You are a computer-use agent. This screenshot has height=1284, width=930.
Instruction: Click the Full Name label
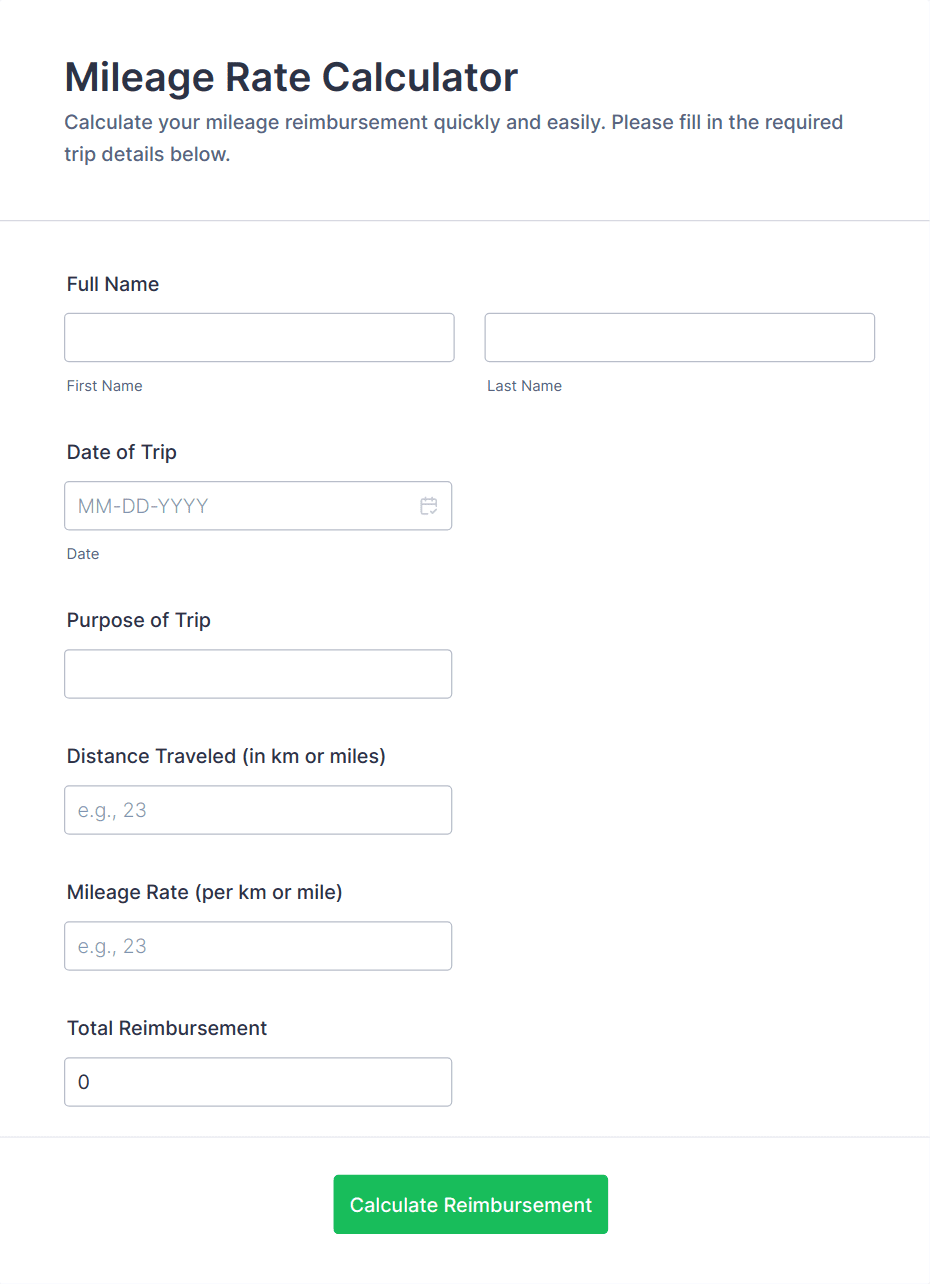(x=113, y=284)
